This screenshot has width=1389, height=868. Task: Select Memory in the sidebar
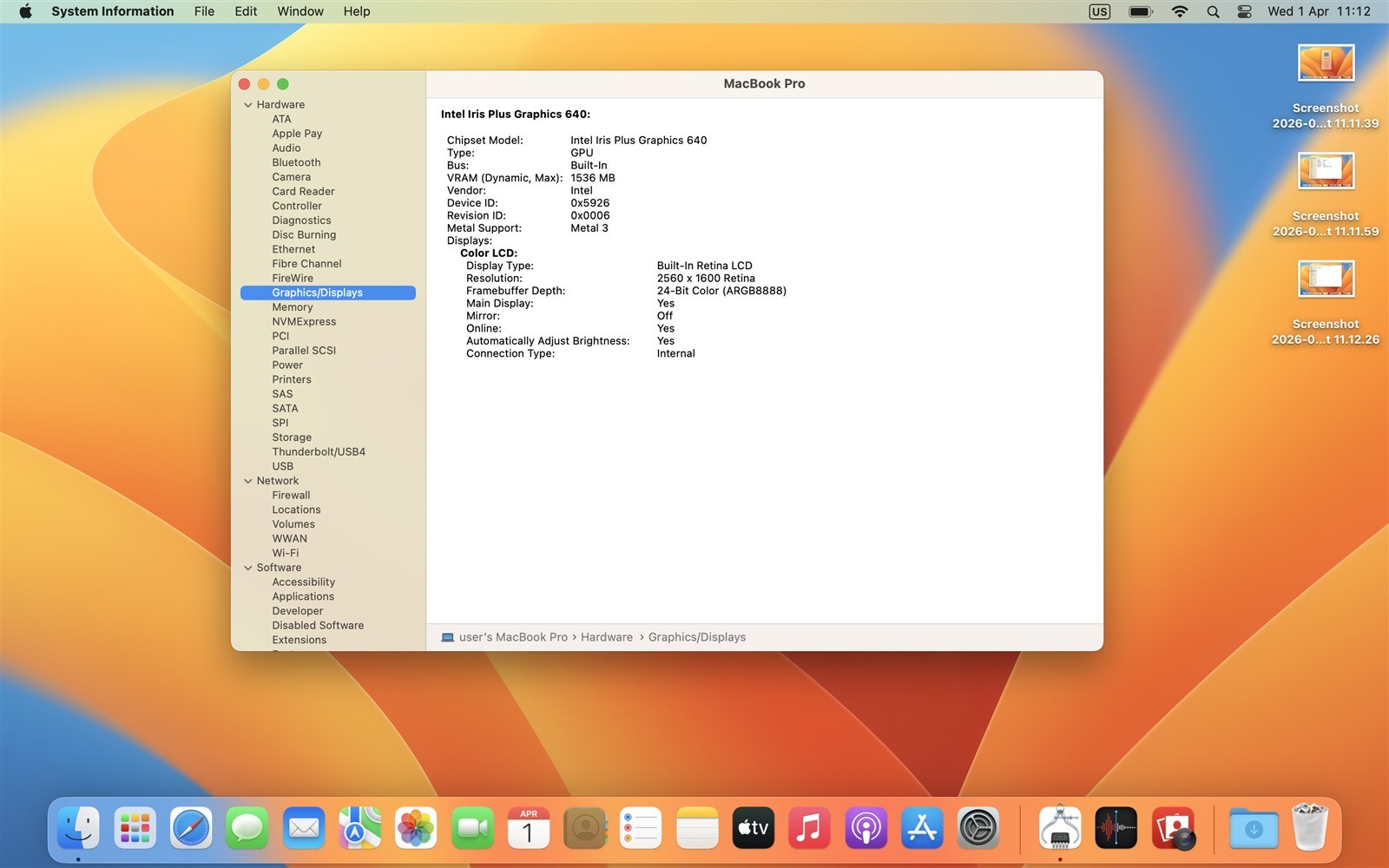293,307
